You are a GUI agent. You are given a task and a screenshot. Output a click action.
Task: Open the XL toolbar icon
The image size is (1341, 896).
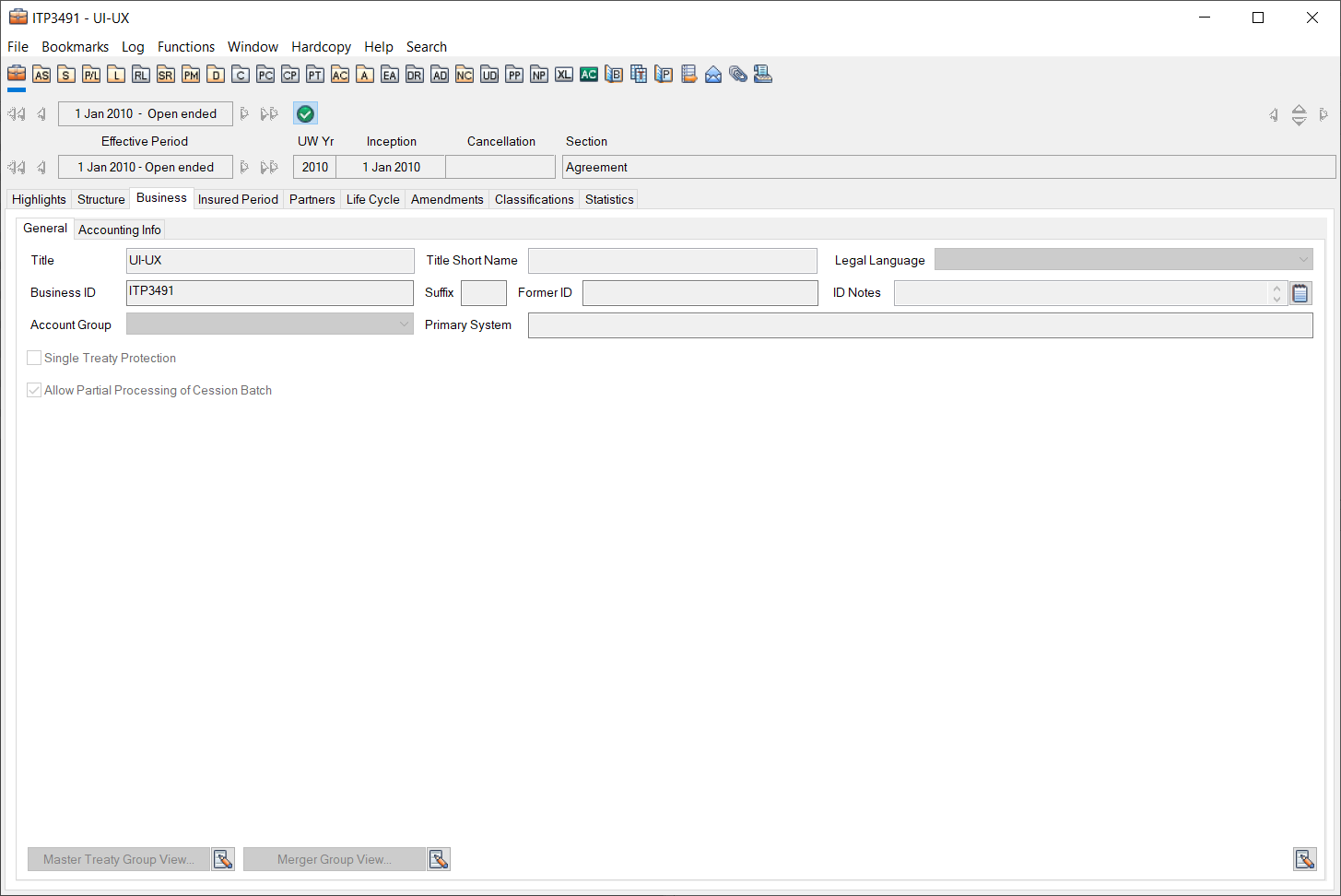click(x=564, y=75)
